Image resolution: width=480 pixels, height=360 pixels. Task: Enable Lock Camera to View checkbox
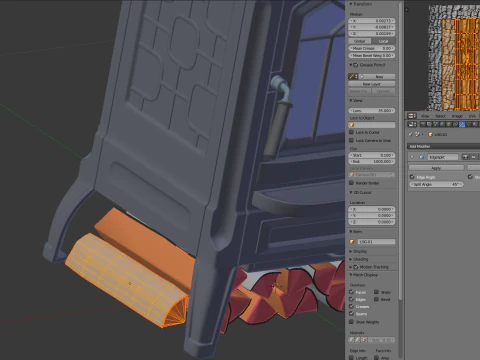pyautogui.click(x=351, y=140)
